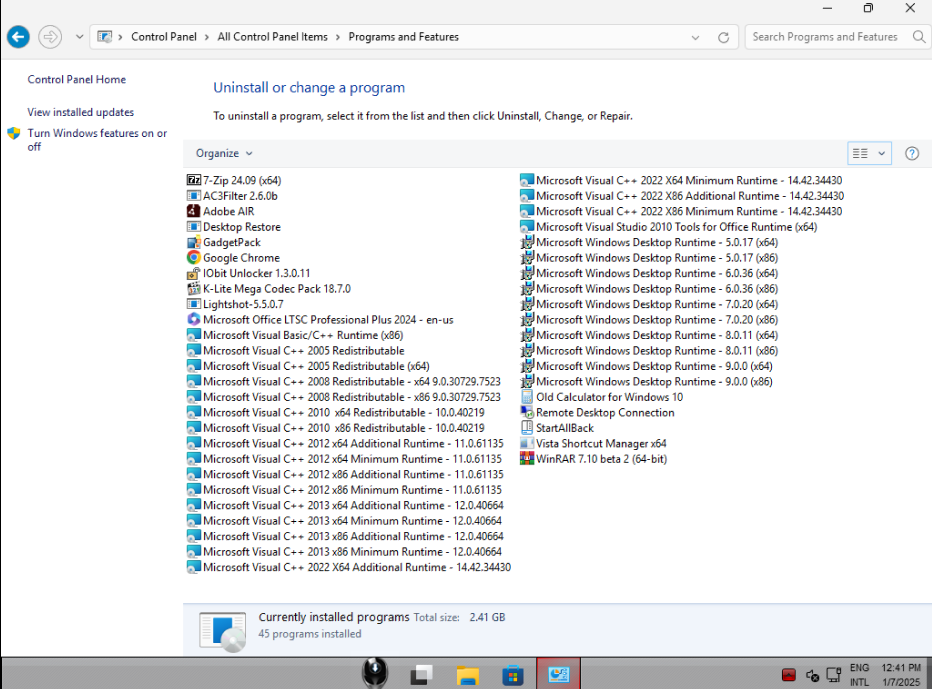Open the view options dropdown arrow
The width and height of the screenshot is (932, 689).
[881, 153]
